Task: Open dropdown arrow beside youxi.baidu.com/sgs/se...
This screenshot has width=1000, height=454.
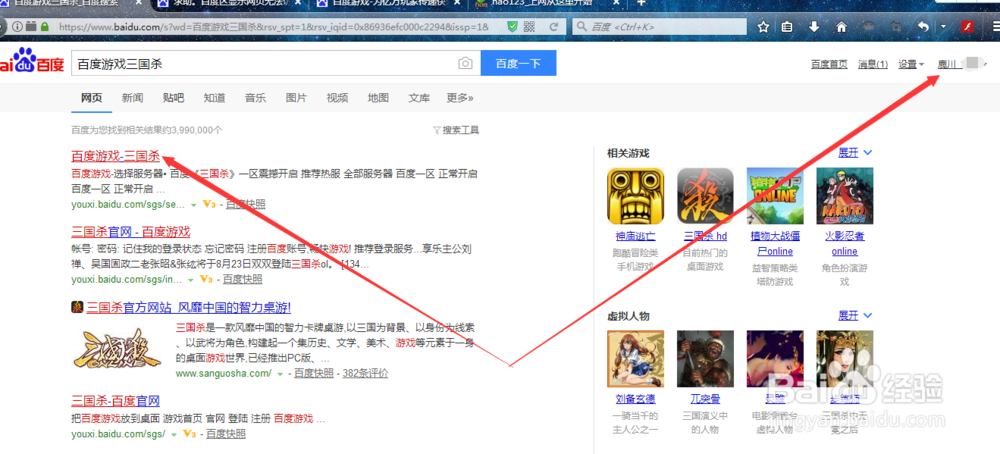Action: 194,205
